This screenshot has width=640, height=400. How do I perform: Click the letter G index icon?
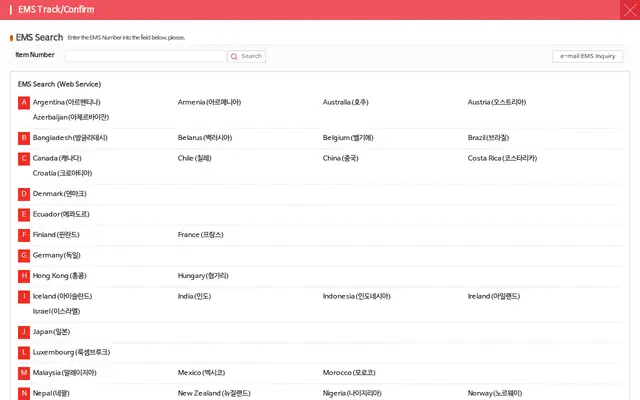(24, 256)
